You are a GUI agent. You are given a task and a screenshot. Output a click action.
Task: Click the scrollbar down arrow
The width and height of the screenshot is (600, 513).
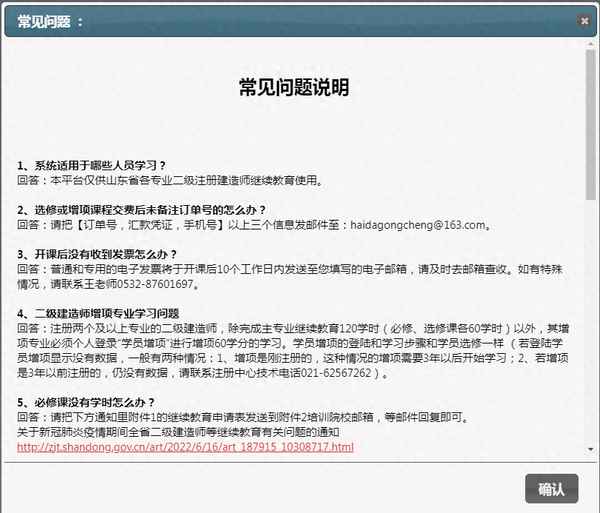coord(591,449)
